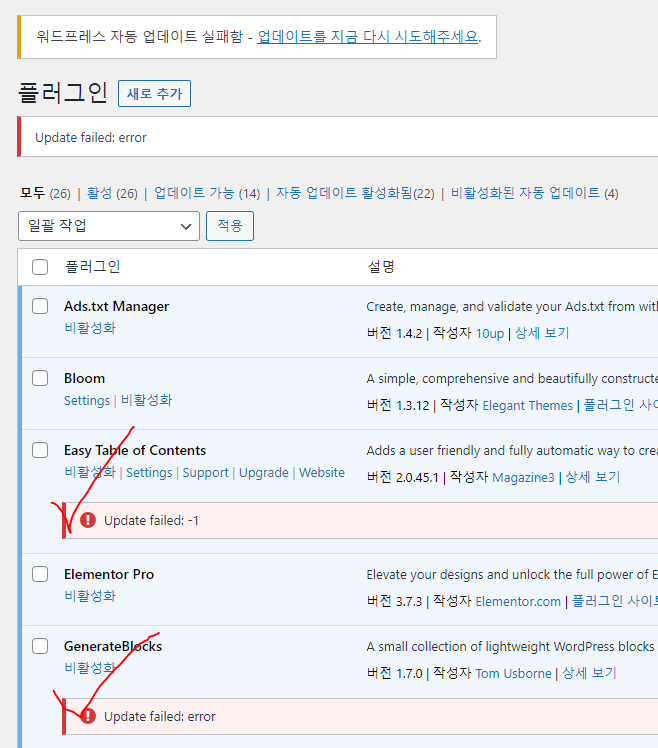Click the 버전 3.7.3 version text

(394, 602)
